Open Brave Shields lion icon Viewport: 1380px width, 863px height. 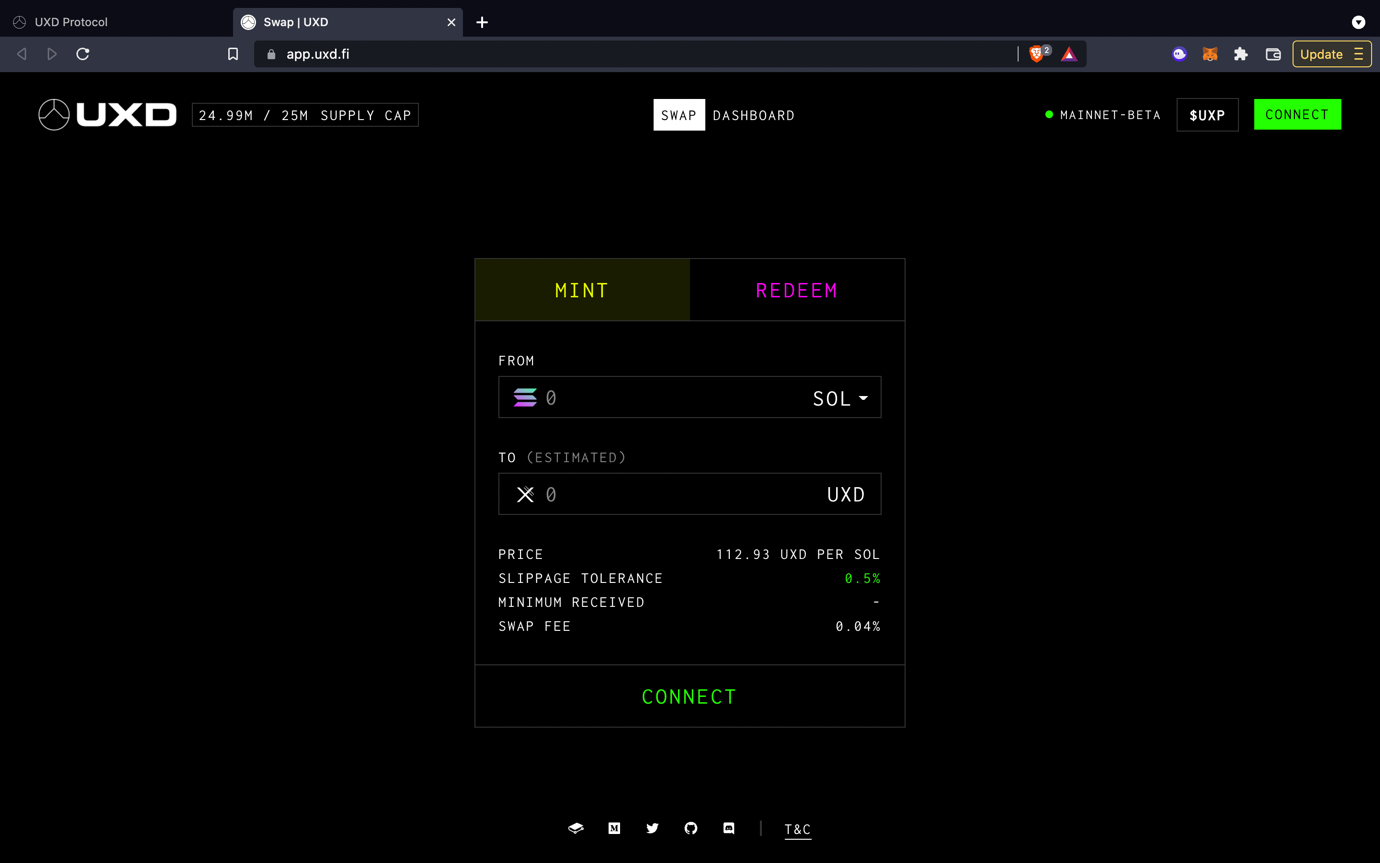point(1037,54)
